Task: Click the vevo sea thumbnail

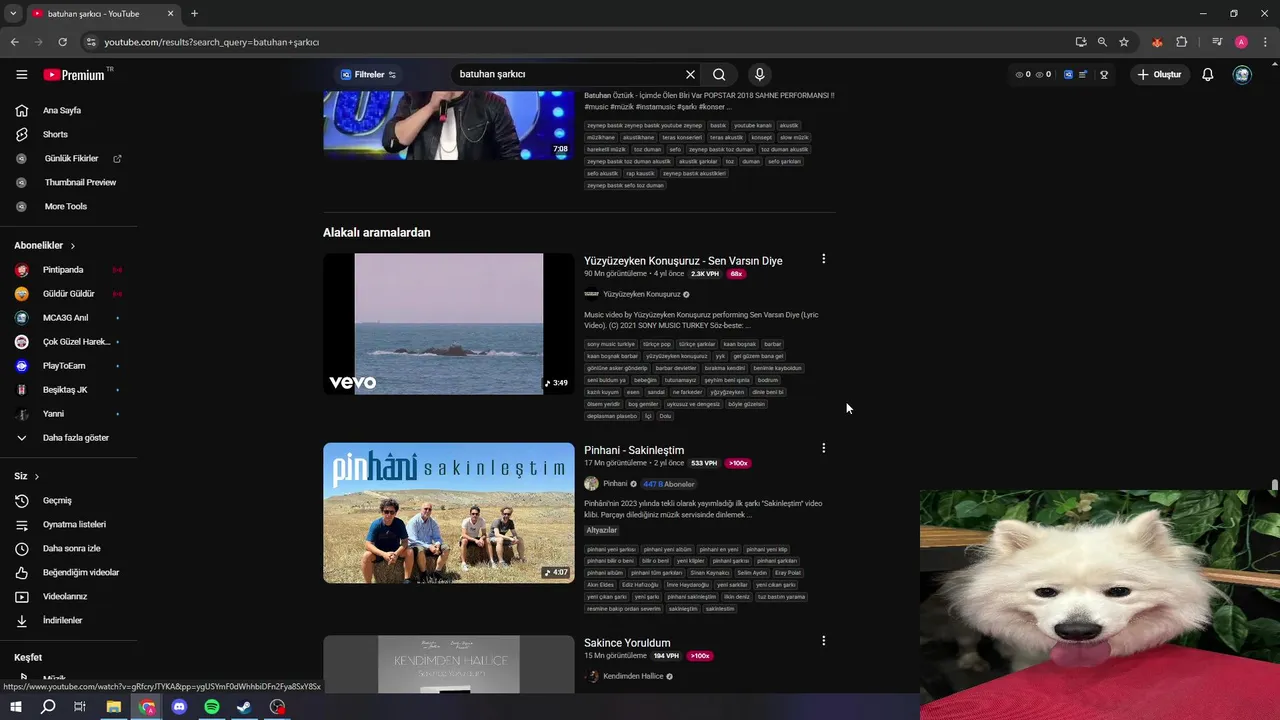Action: point(449,324)
